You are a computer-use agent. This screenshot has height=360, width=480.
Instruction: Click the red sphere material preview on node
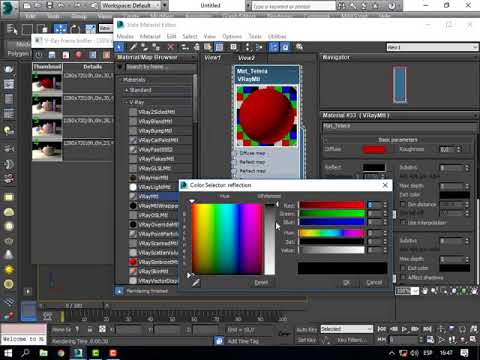[266, 116]
